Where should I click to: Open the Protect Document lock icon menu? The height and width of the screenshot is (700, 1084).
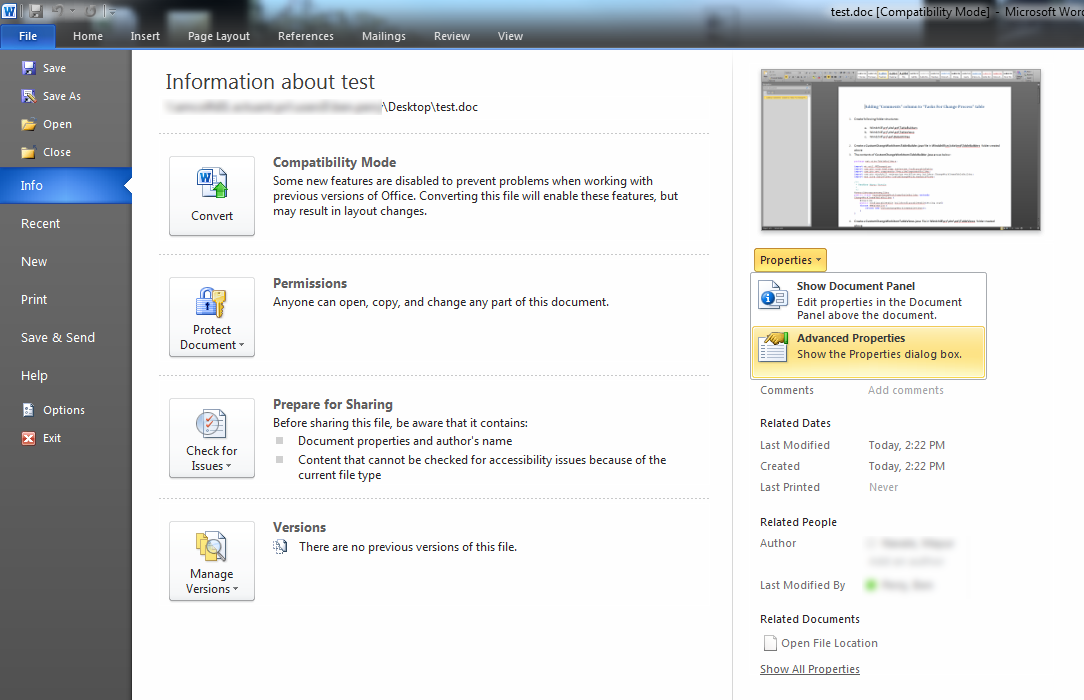click(x=212, y=317)
